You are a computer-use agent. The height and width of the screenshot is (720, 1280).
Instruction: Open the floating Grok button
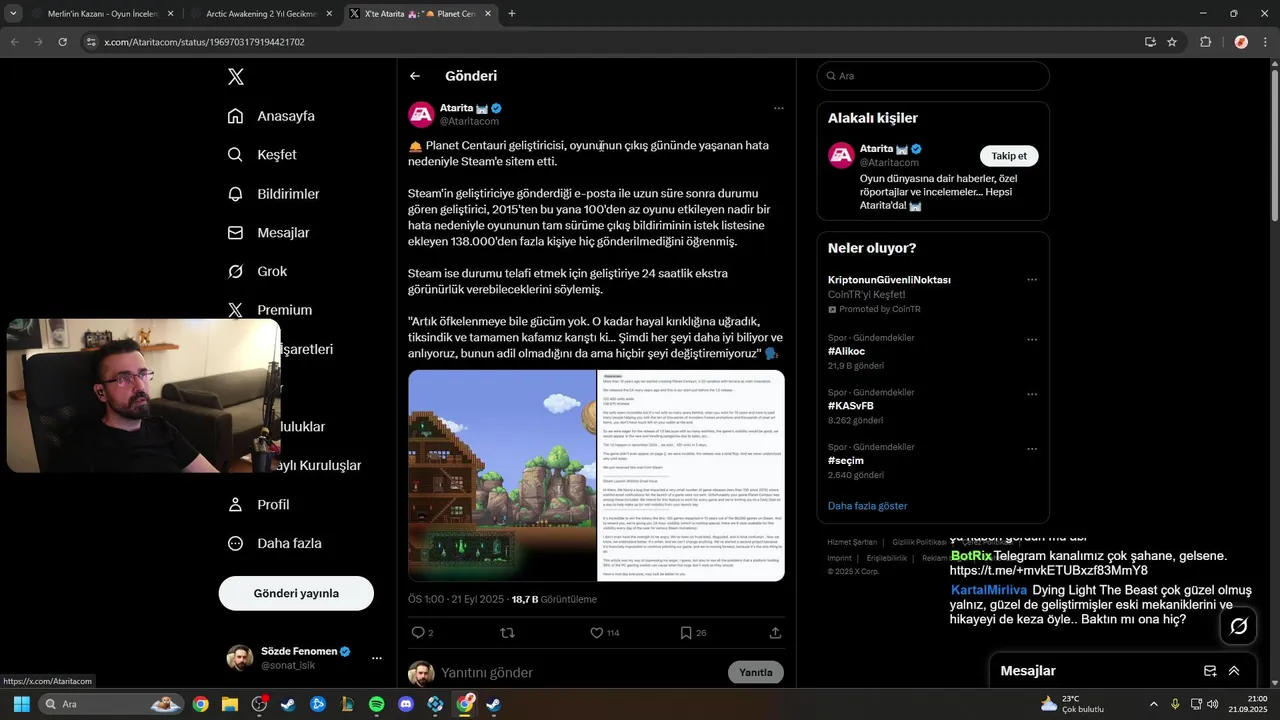point(1239,626)
